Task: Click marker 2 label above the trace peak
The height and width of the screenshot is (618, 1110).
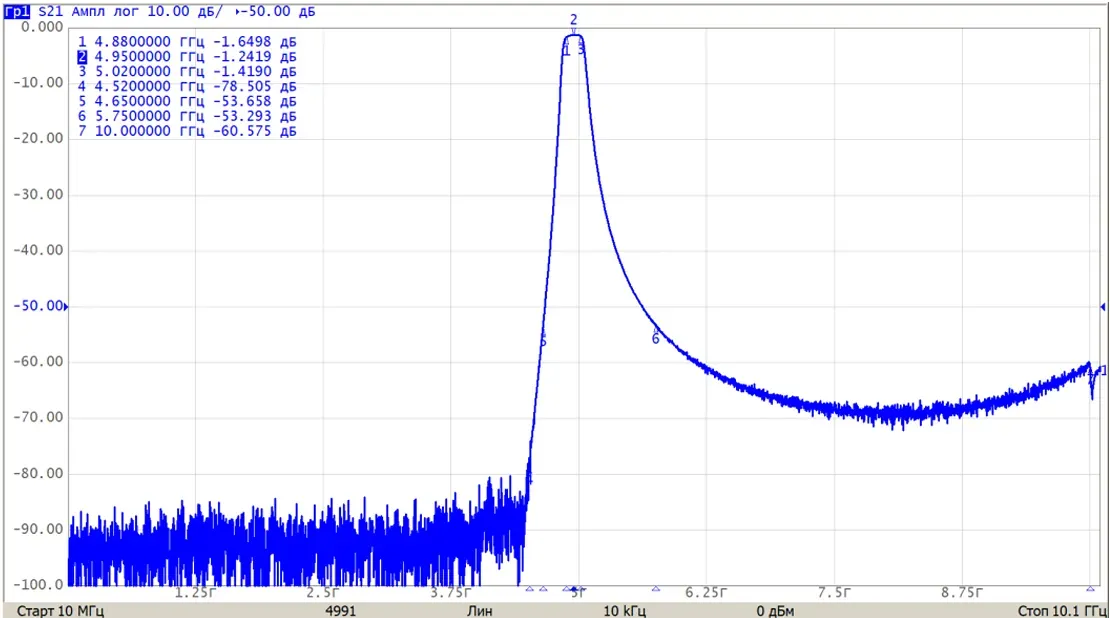Action: [573, 20]
